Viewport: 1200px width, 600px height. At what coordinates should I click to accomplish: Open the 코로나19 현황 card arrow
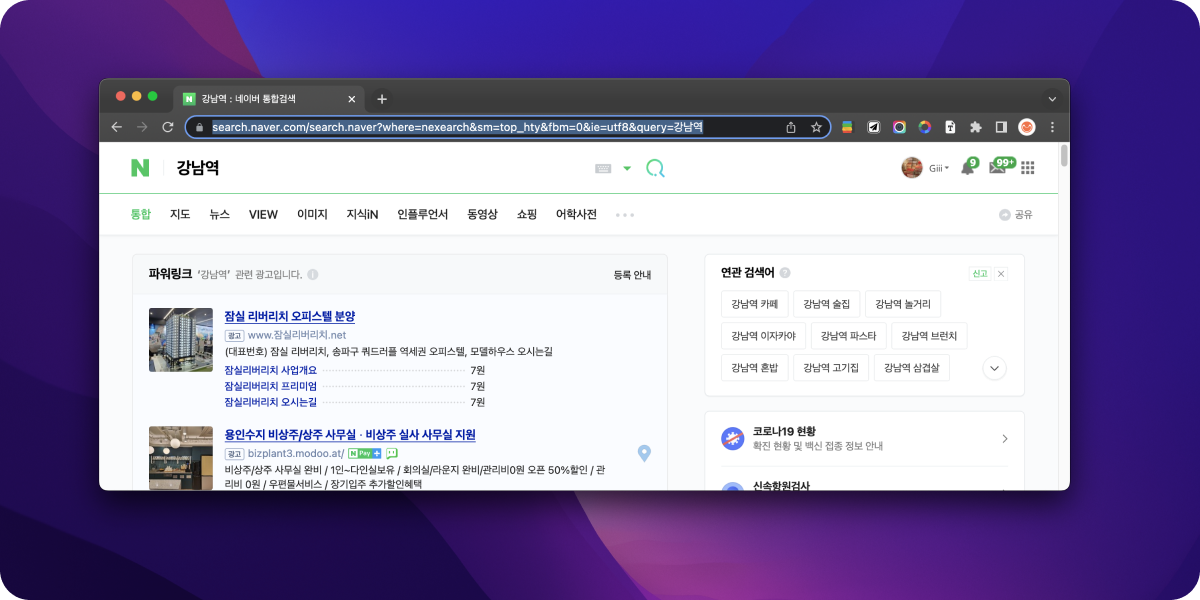1005,439
